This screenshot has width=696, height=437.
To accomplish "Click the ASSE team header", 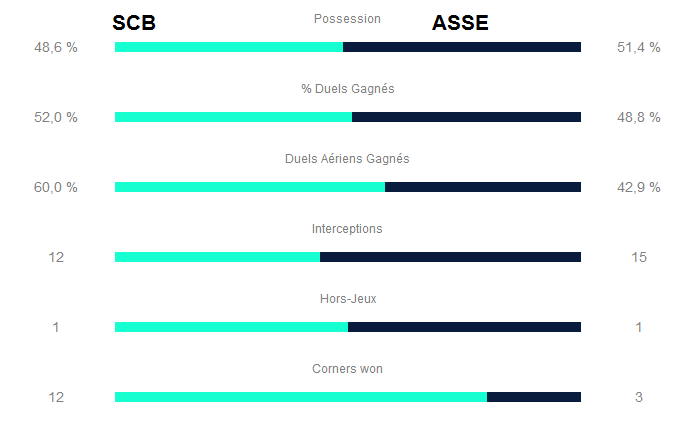I will coord(460,23).
